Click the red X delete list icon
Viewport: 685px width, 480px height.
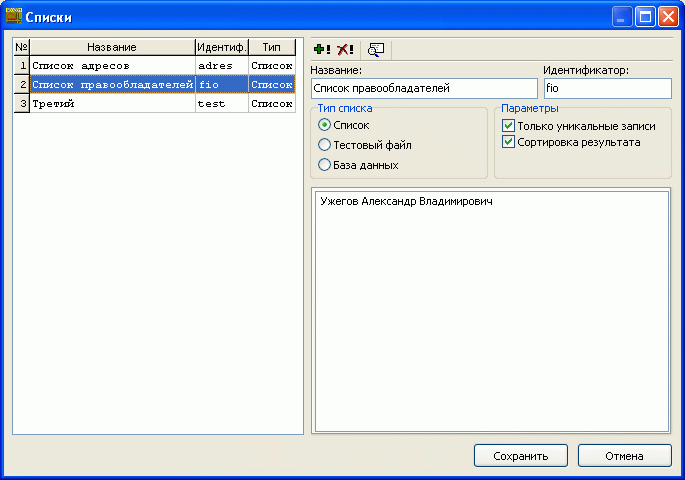345,49
